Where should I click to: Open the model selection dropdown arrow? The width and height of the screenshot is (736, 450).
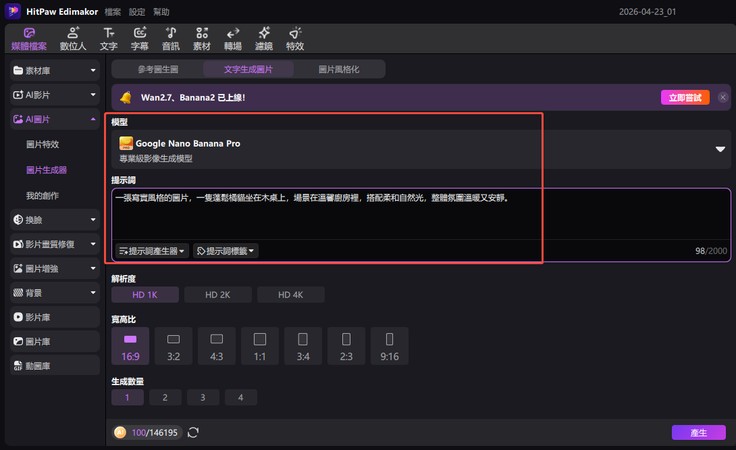pyautogui.click(x=720, y=149)
